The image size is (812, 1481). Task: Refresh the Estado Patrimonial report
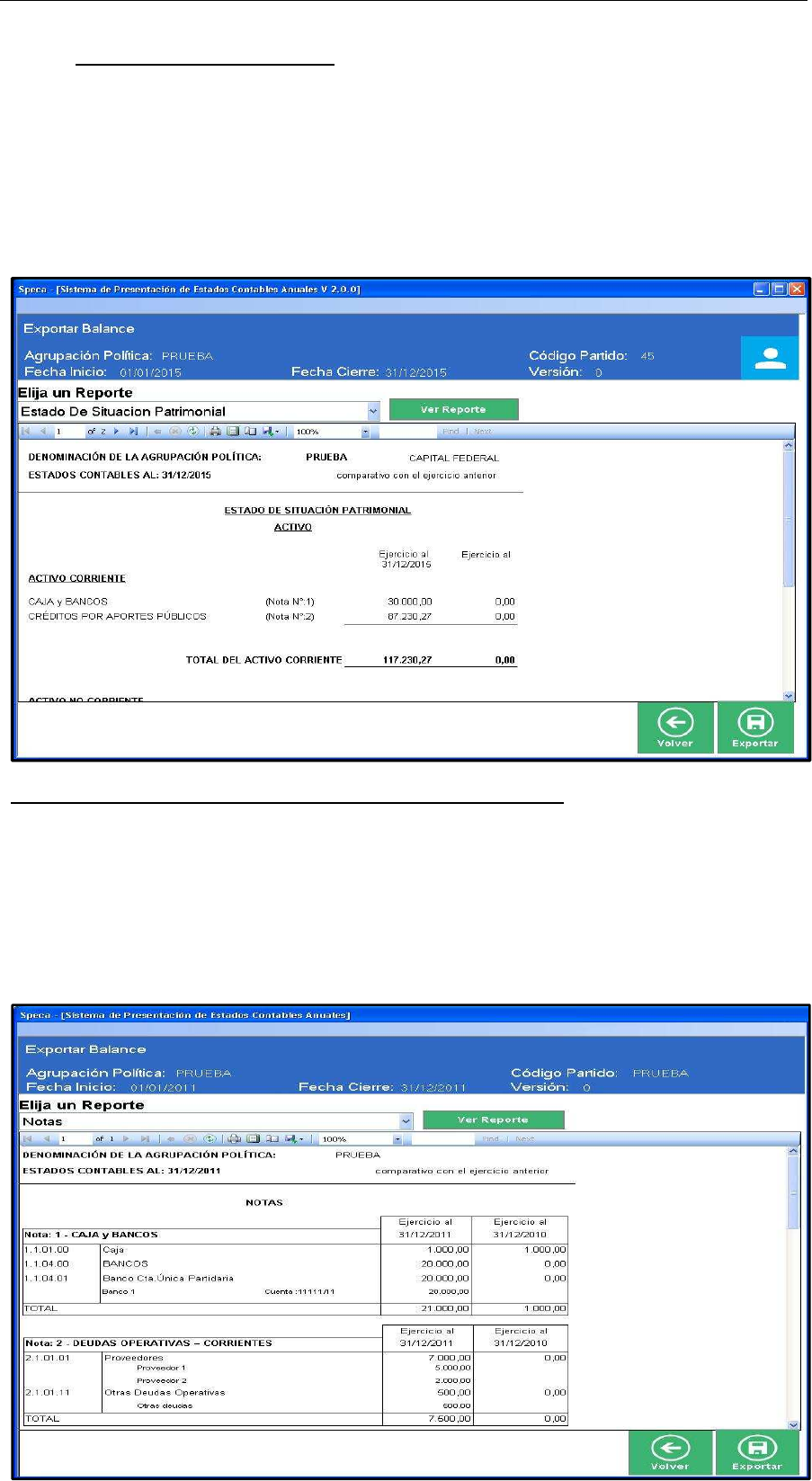click(x=192, y=432)
